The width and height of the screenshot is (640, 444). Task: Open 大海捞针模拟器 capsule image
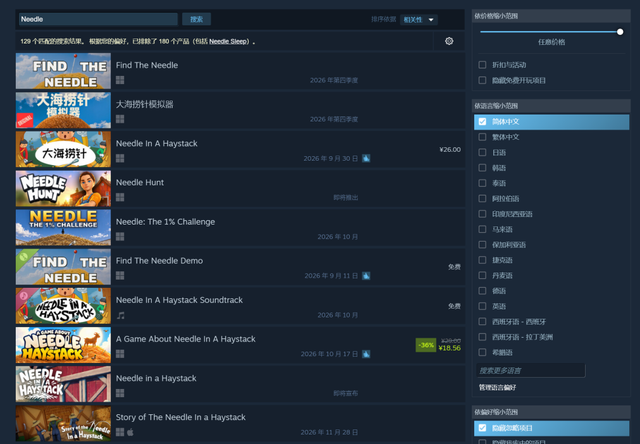(x=63, y=110)
